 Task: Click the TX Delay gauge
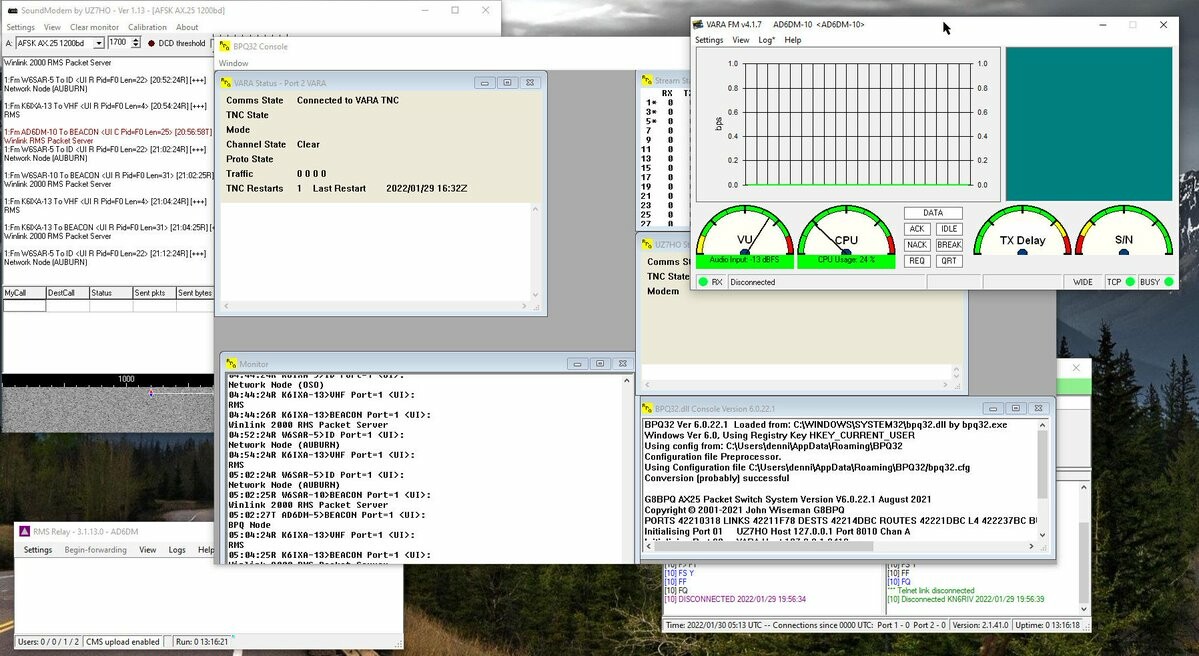coord(1022,230)
